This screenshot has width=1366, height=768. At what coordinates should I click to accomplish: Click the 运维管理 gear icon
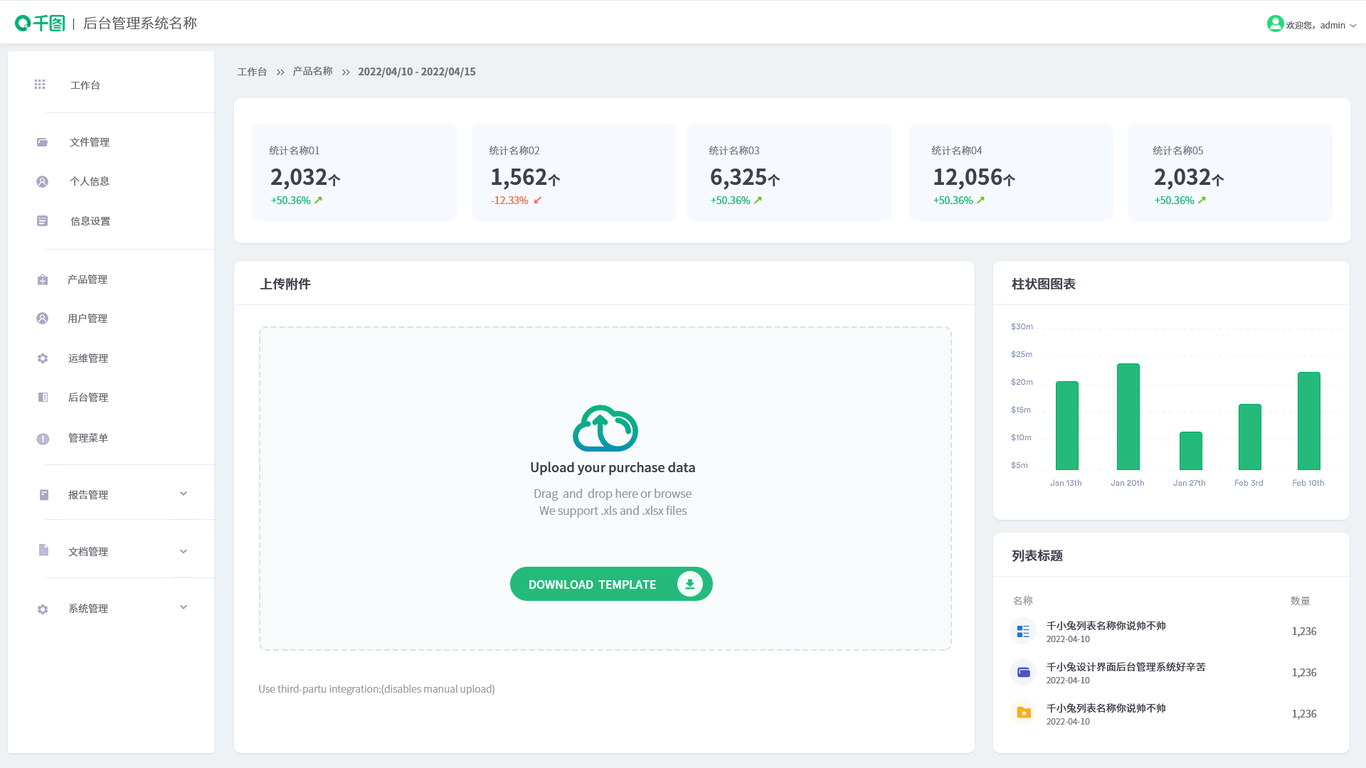[42, 358]
